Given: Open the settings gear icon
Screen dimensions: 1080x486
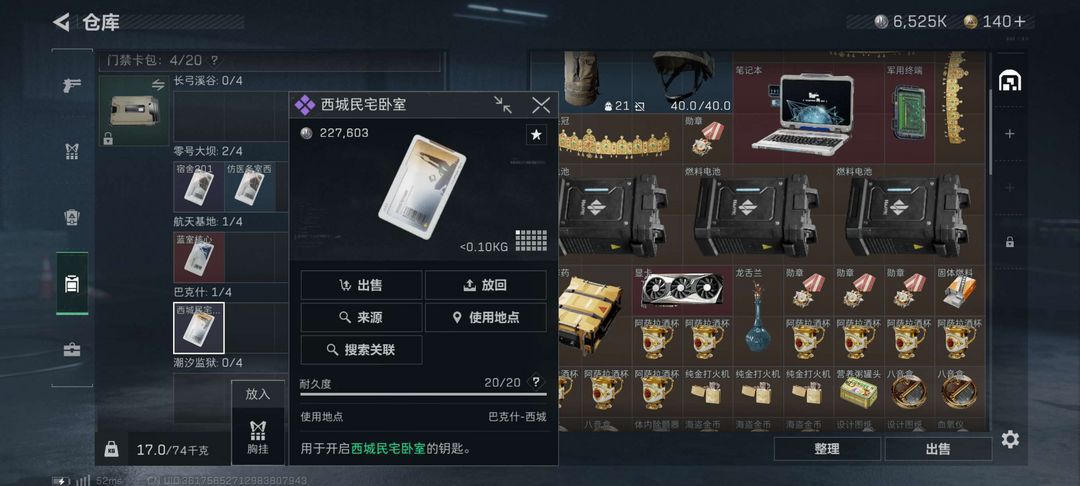Looking at the screenshot, I should tap(1010, 439).
